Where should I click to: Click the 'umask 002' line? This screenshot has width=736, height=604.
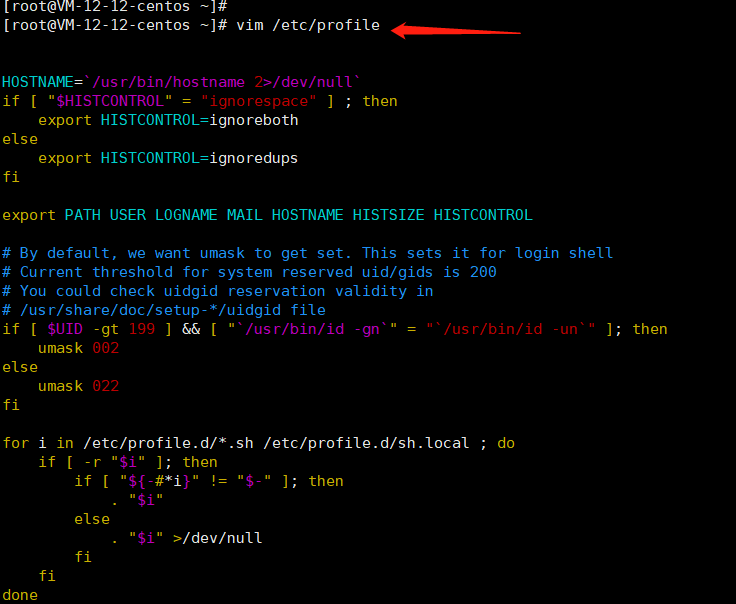point(78,348)
